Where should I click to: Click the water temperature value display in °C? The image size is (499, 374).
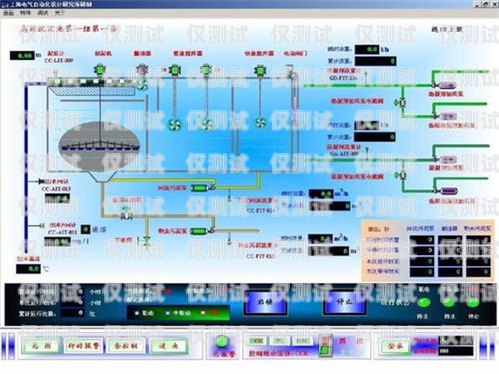[x=28, y=269]
